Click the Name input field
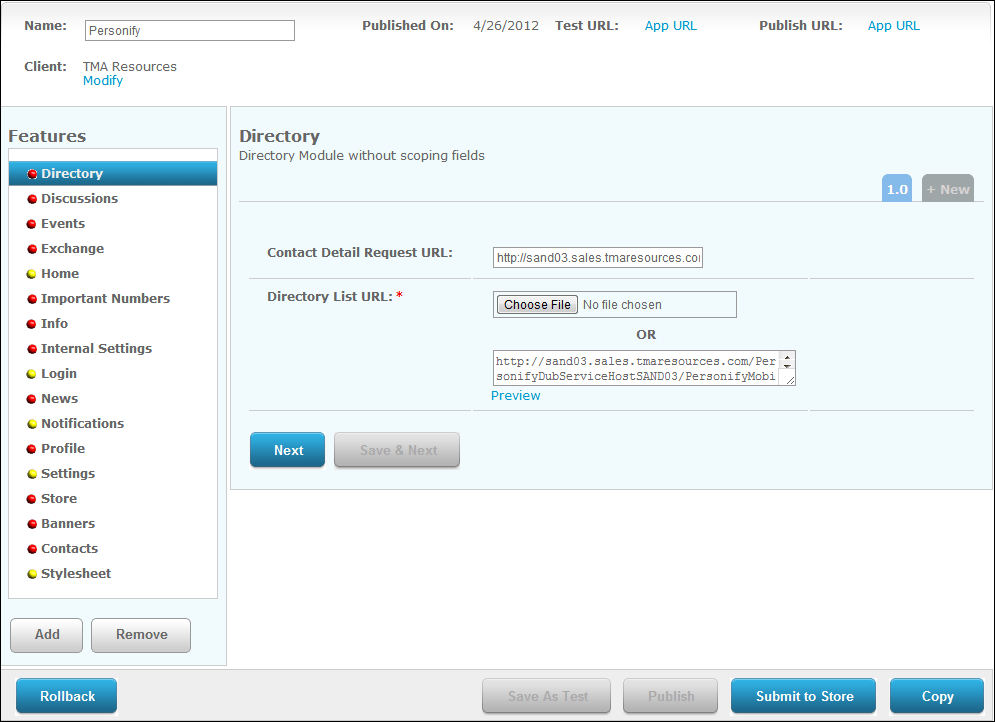995x722 pixels. click(x=188, y=30)
